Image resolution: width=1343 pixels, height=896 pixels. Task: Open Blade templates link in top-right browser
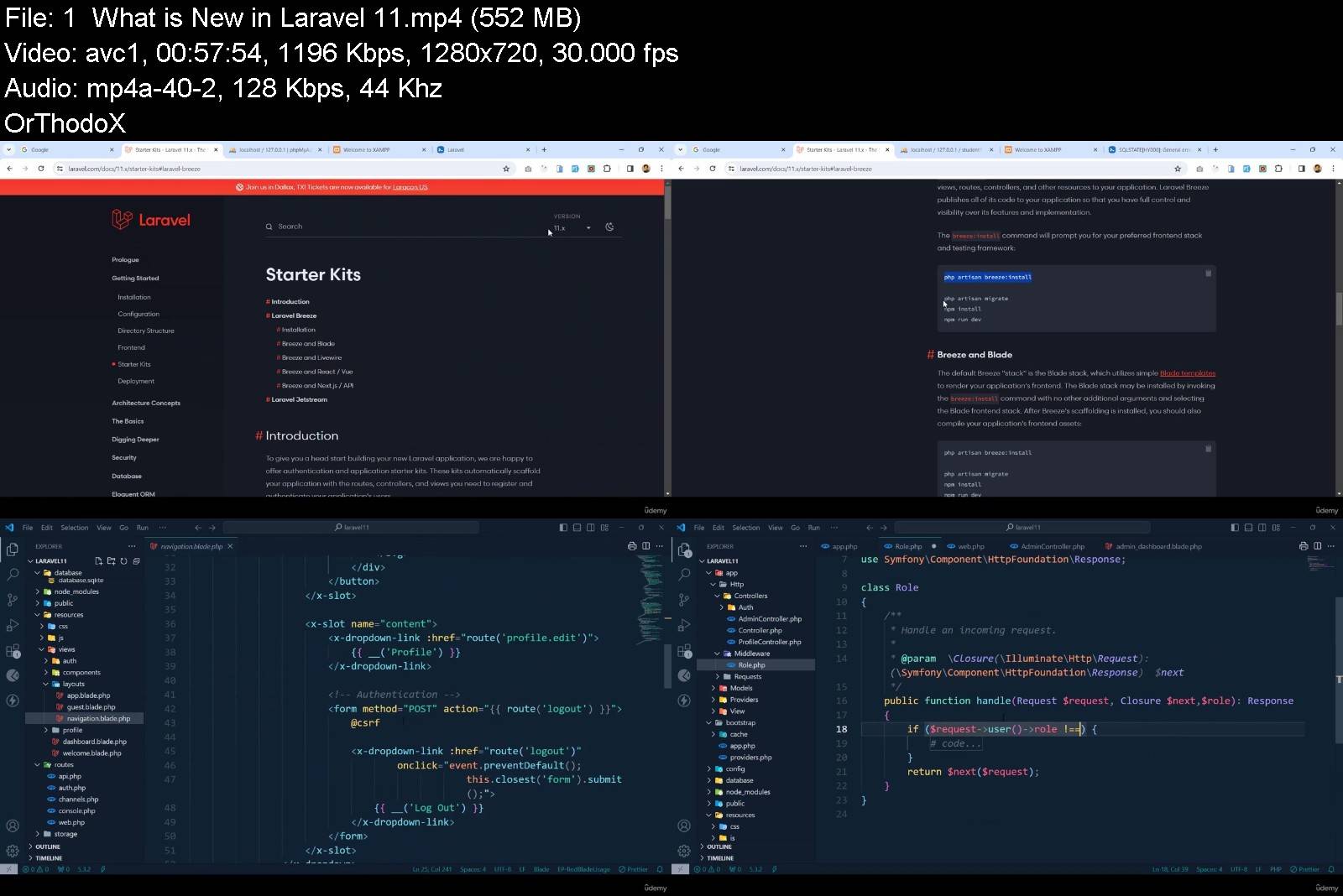pyautogui.click(x=1188, y=373)
